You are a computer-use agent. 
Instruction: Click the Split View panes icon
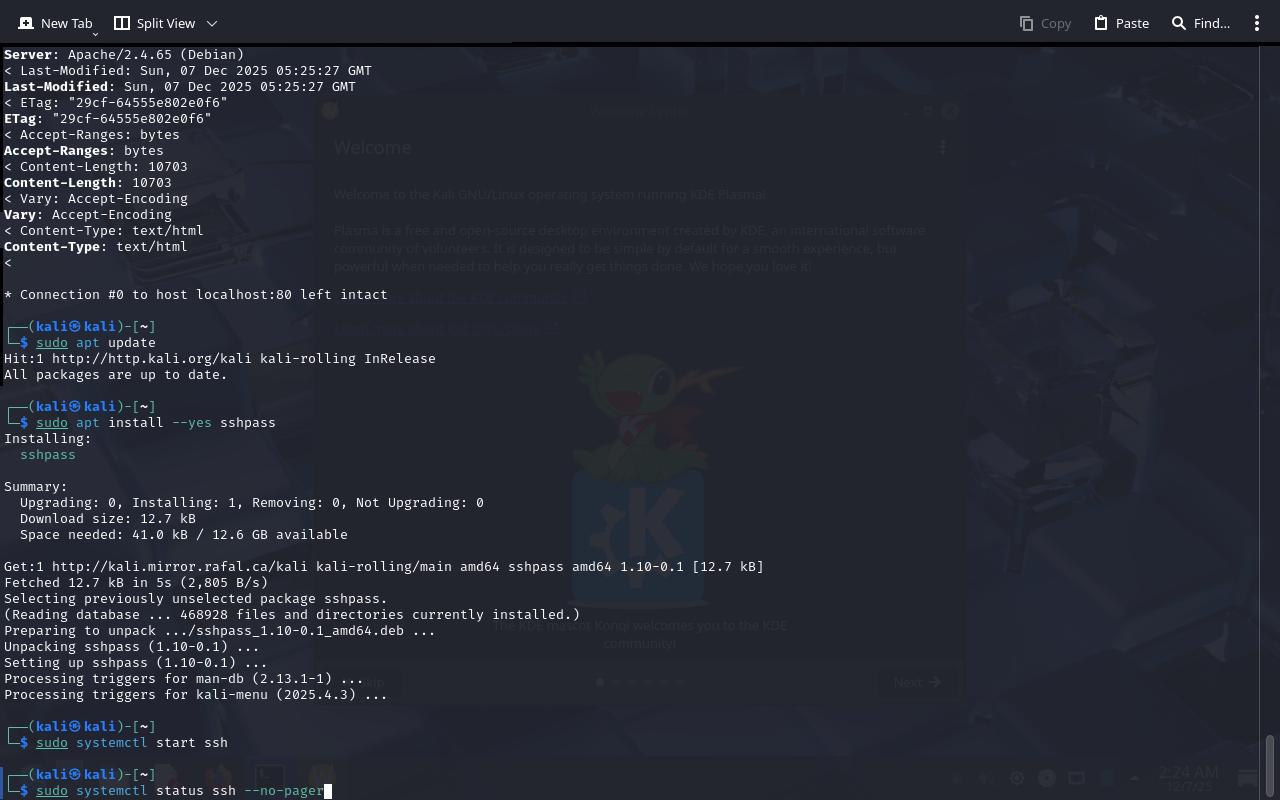(122, 23)
